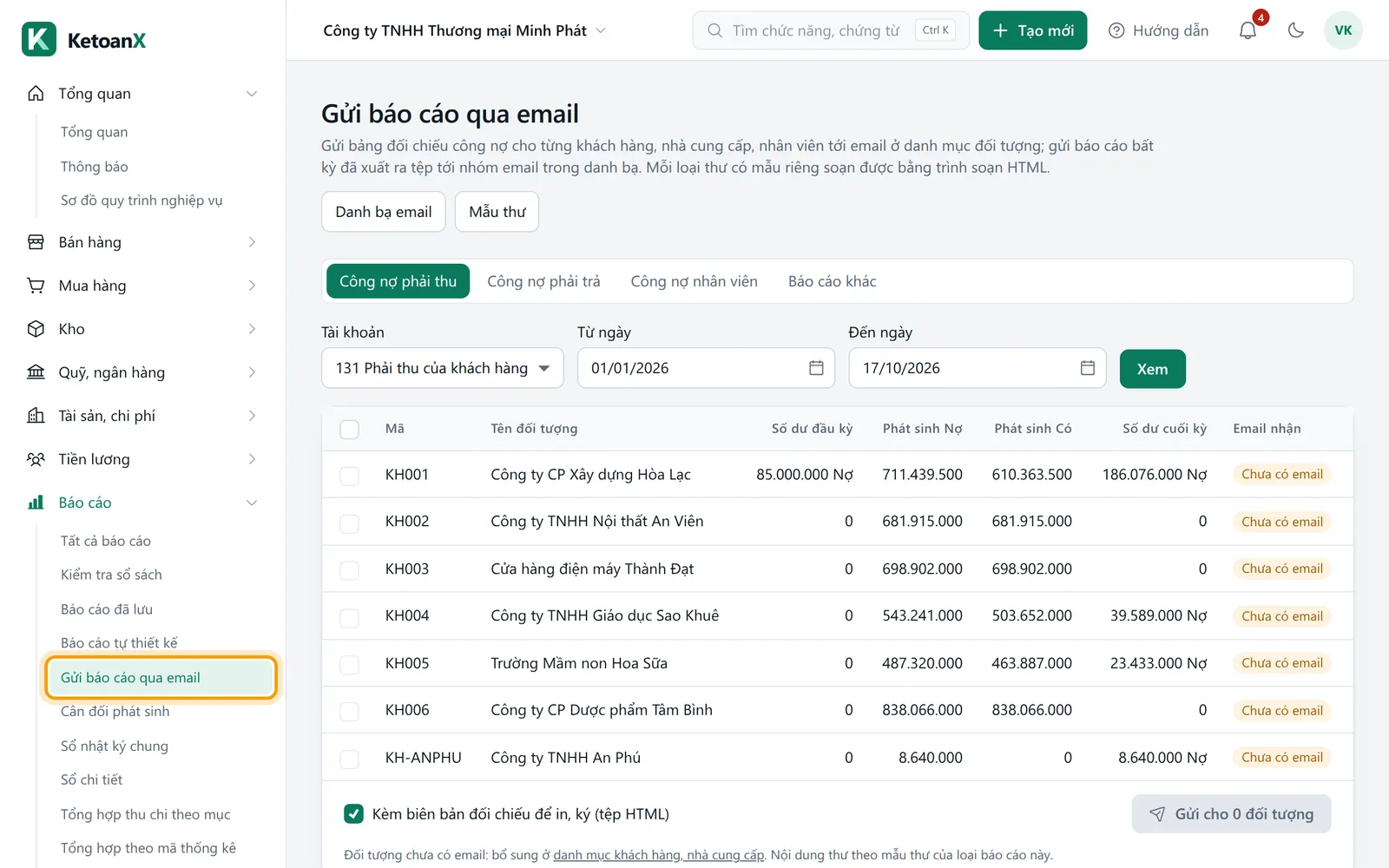Viewport: 1389px width, 868px height.
Task: Click the Kho box icon
Action: [36, 329]
